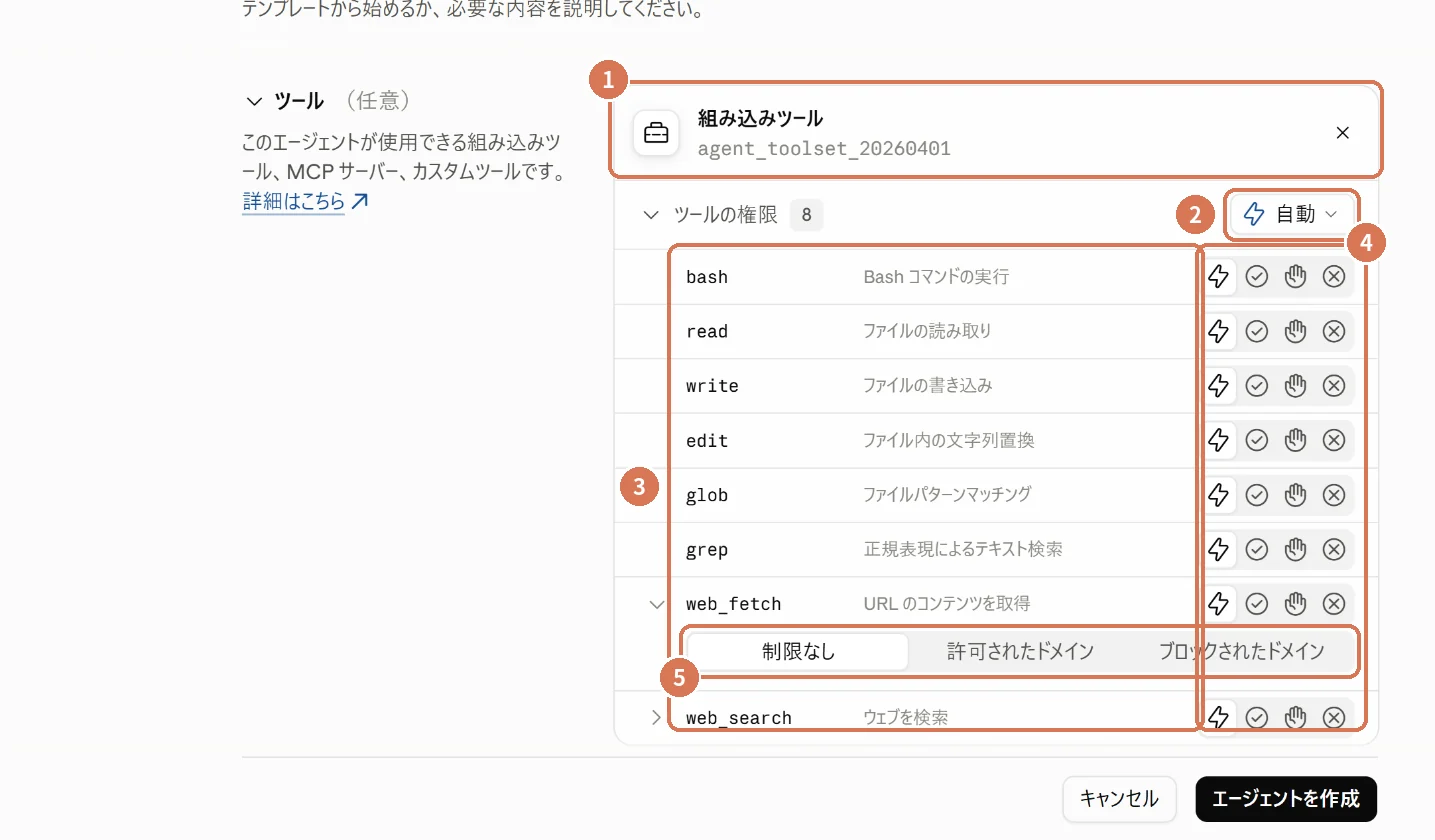Set web_search to the circled check option

[1257, 717]
